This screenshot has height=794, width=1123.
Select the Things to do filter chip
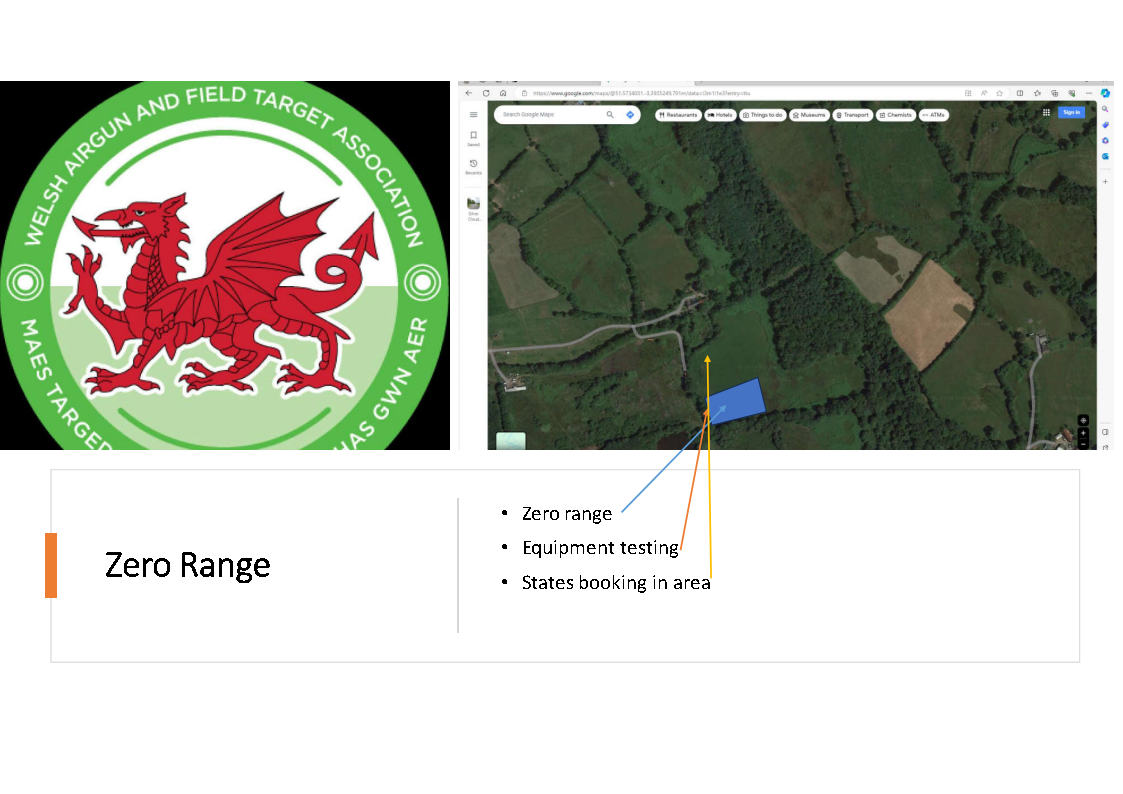pyautogui.click(x=763, y=115)
